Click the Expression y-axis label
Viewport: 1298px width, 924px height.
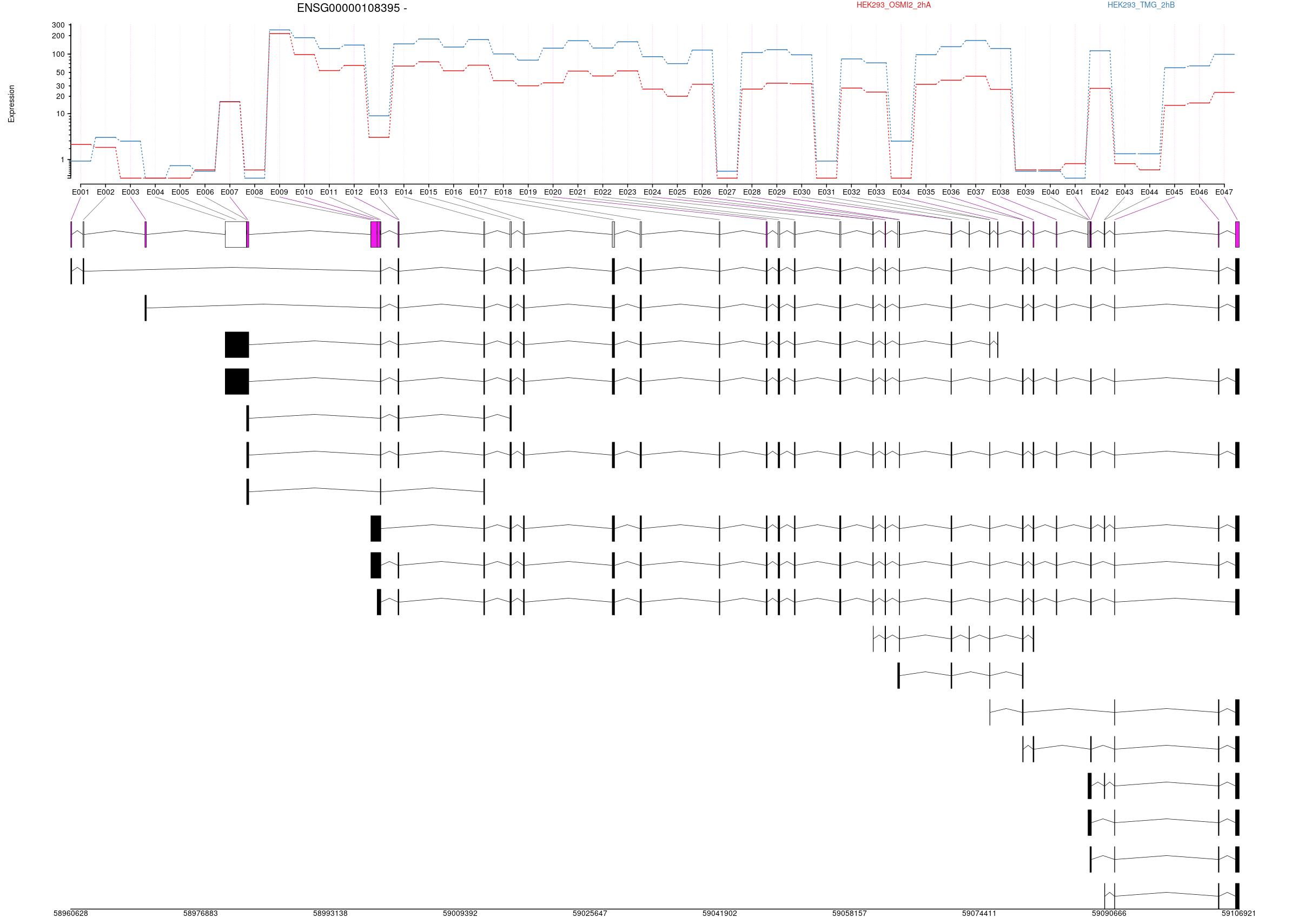[11, 104]
